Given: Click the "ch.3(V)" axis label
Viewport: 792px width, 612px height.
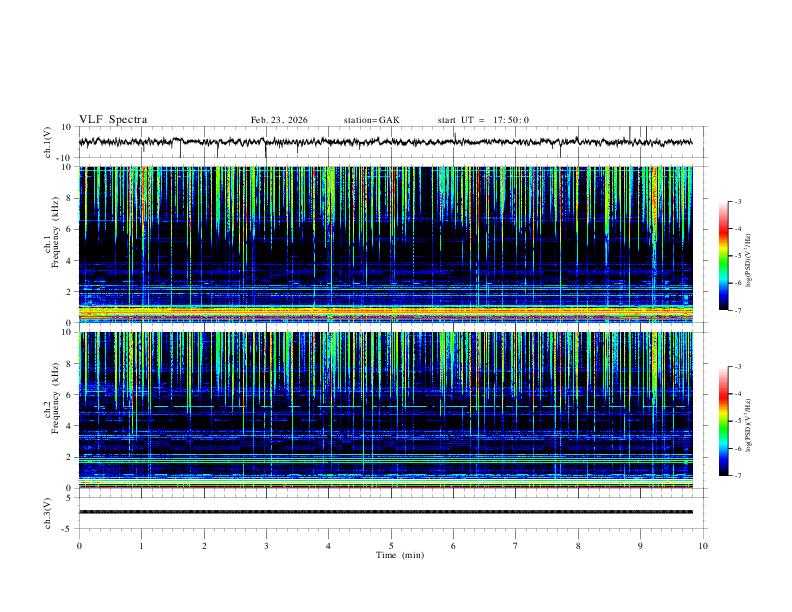Looking at the screenshot, I should (48, 514).
